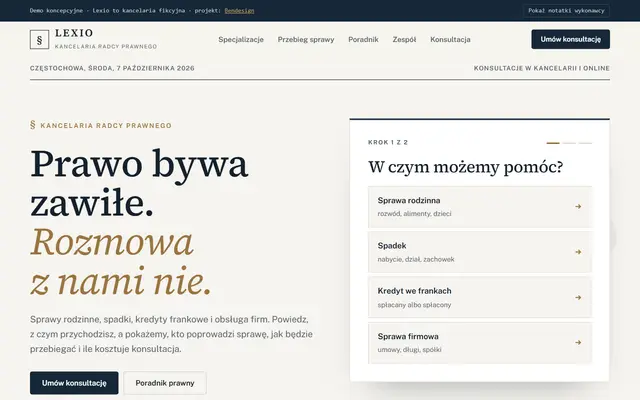Screen dimensions: 640x400
Task: Click the arrow icon in Sprawa firmowa row
Action: pos(578,342)
